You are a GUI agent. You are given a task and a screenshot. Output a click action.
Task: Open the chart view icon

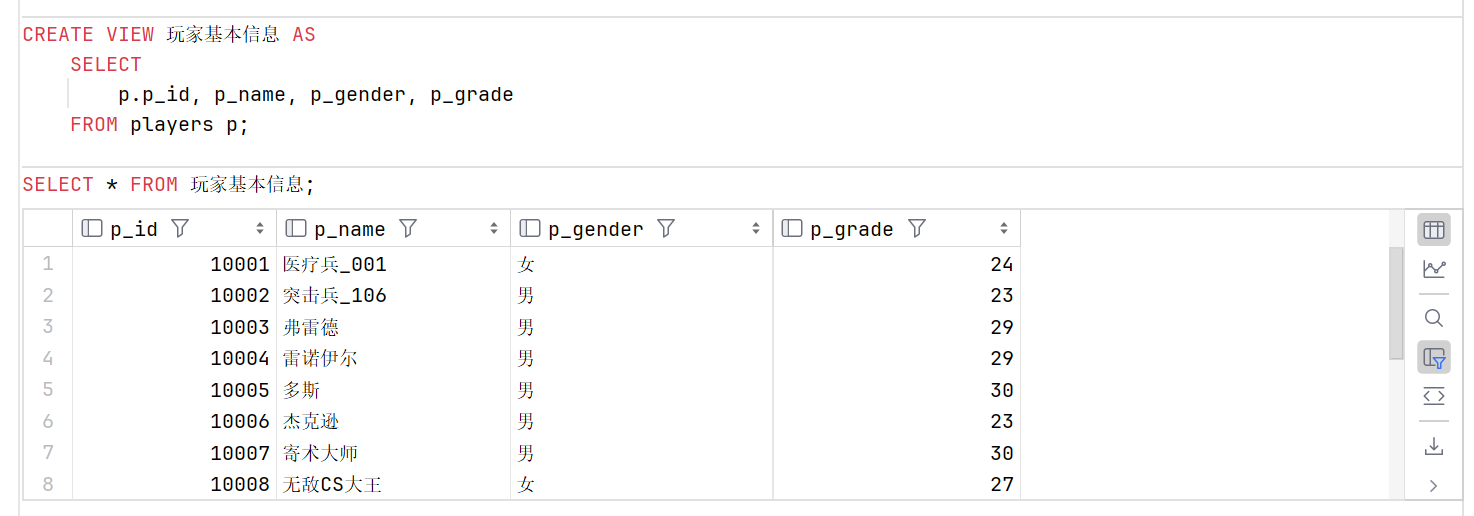tap(1433, 270)
